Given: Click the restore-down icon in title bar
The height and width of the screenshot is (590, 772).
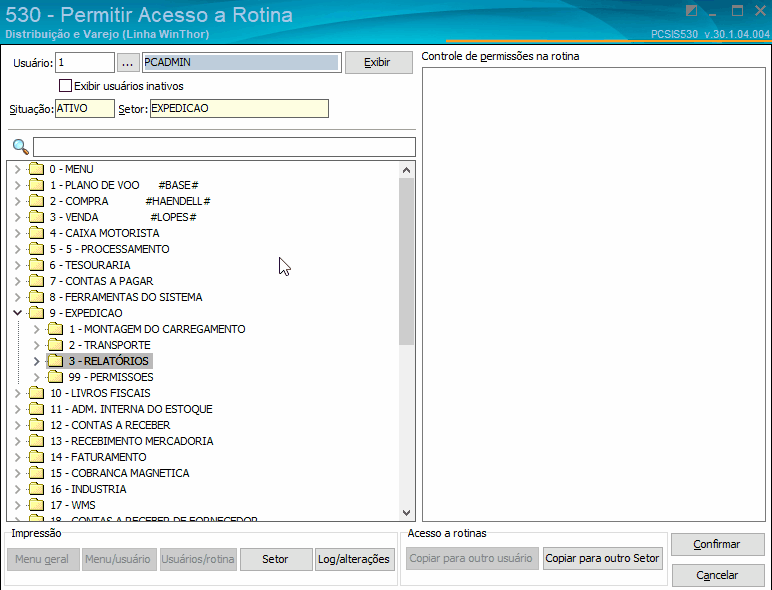Looking at the screenshot, I should [x=691, y=11].
